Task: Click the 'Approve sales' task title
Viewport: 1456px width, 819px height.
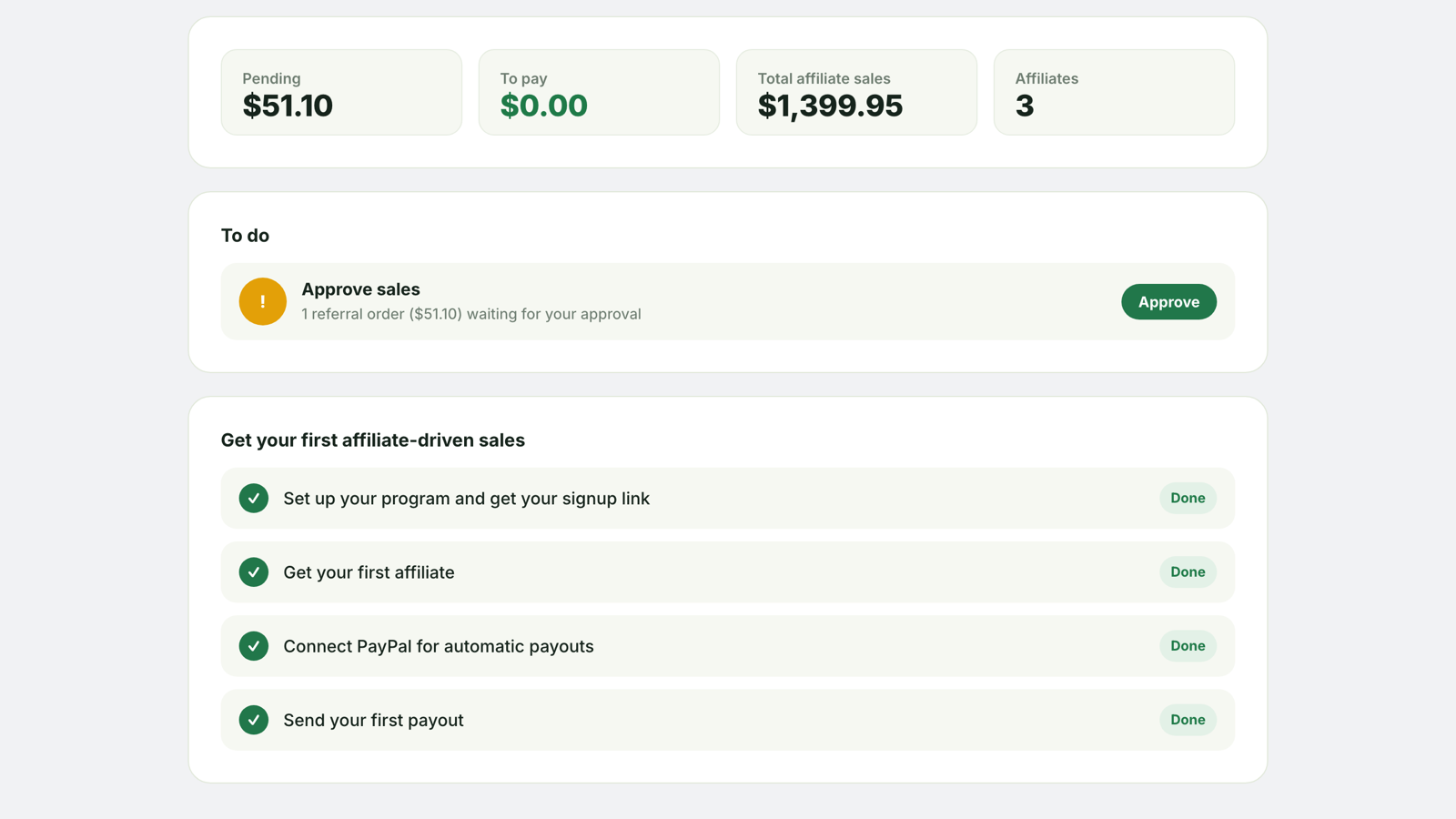Action: [360, 289]
